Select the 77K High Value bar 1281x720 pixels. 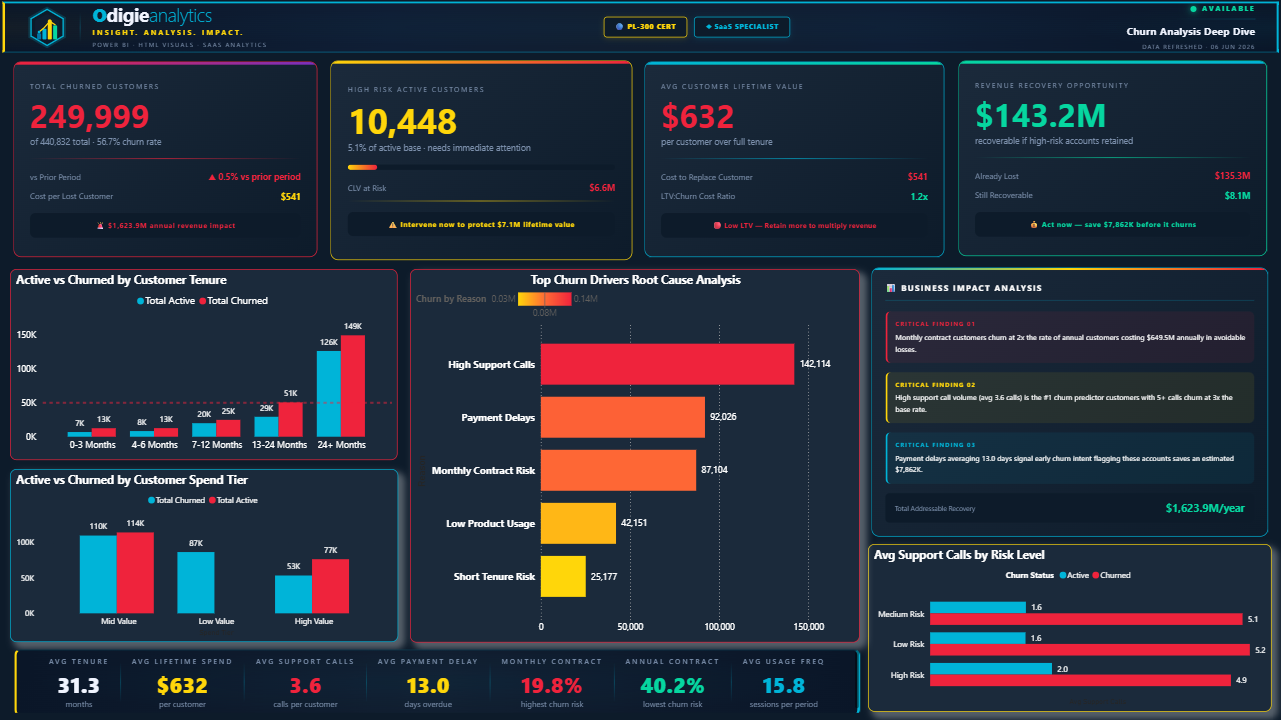click(x=331, y=586)
